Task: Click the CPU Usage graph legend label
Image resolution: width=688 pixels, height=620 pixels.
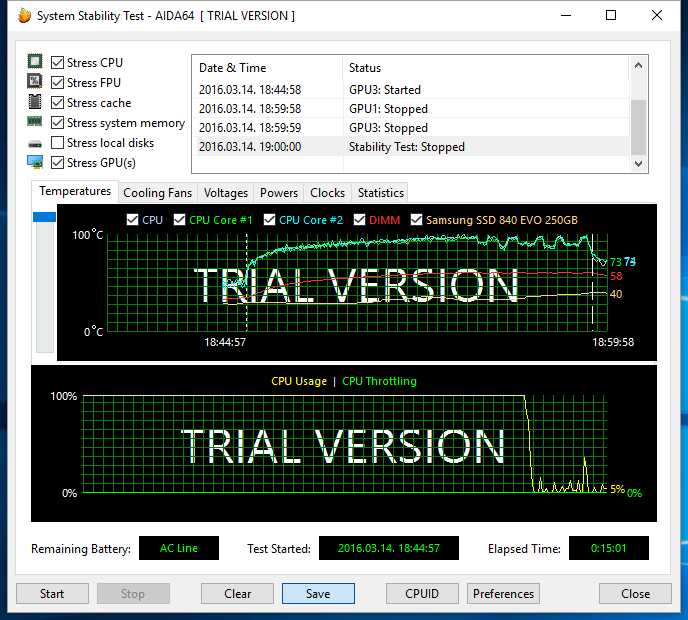Action: [299, 381]
